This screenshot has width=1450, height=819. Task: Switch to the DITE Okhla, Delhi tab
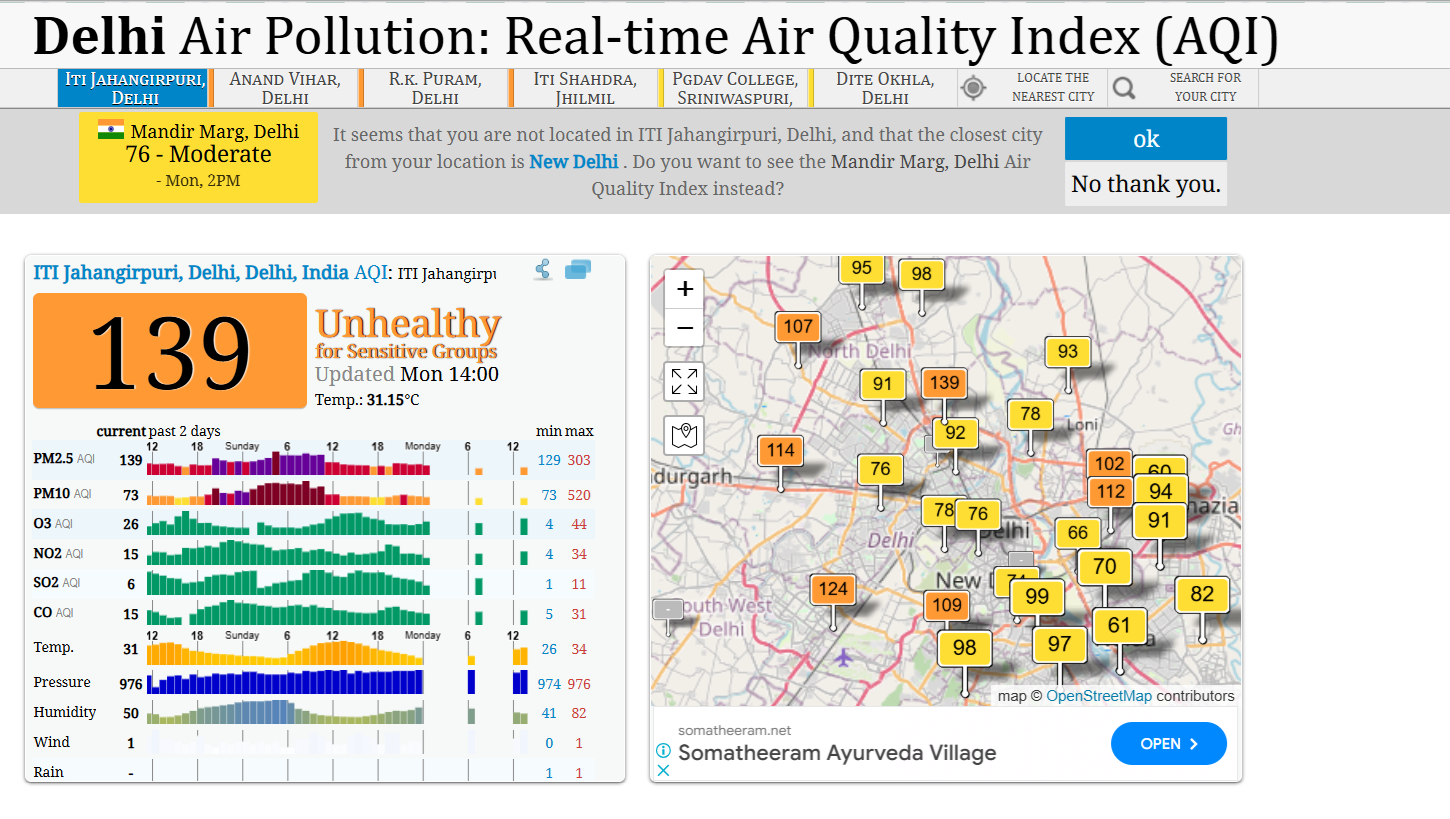pyautogui.click(x=885, y=88)
